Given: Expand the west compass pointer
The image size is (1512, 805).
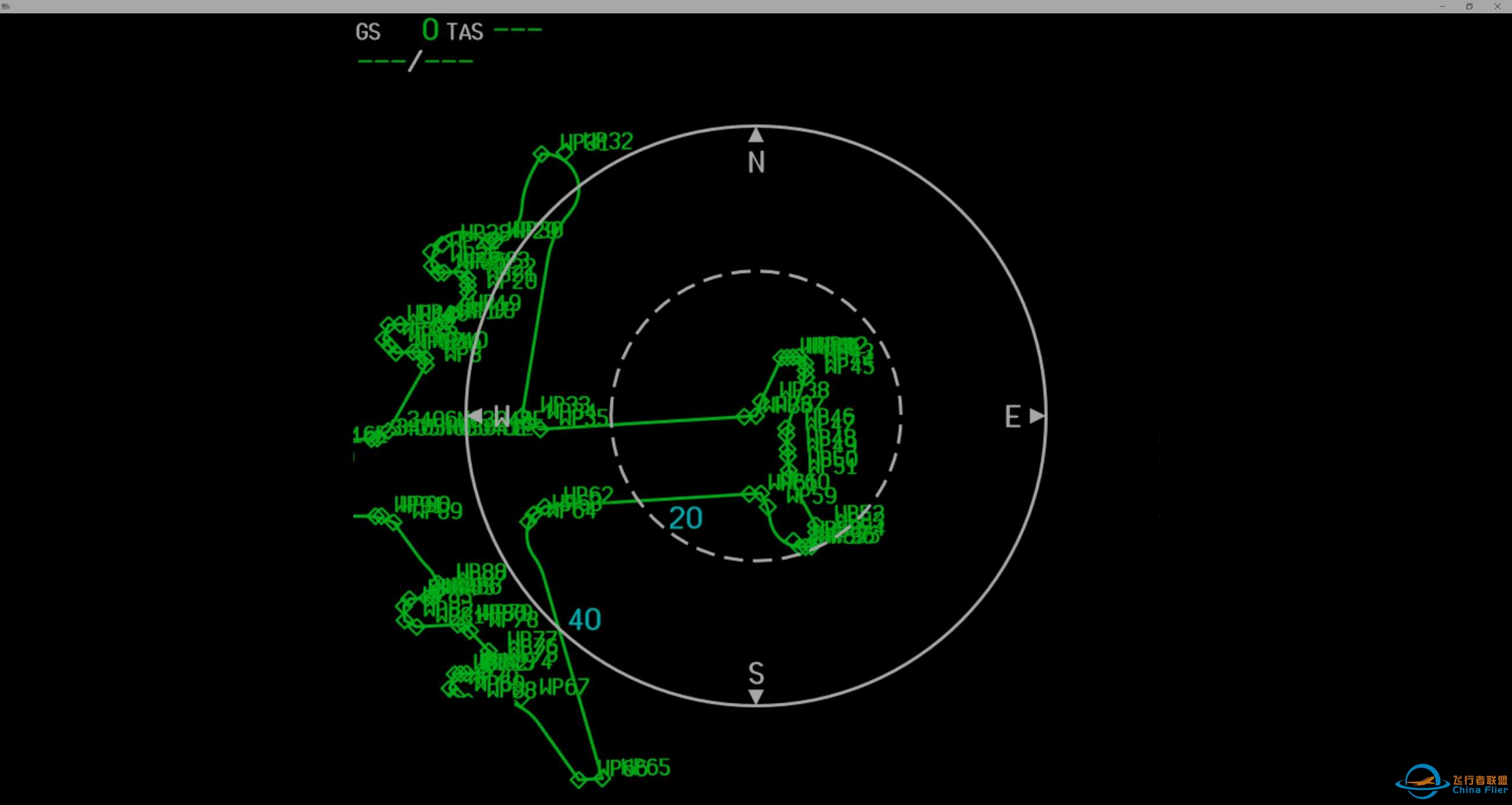Looking at the screenshot, I should (476, 416).
